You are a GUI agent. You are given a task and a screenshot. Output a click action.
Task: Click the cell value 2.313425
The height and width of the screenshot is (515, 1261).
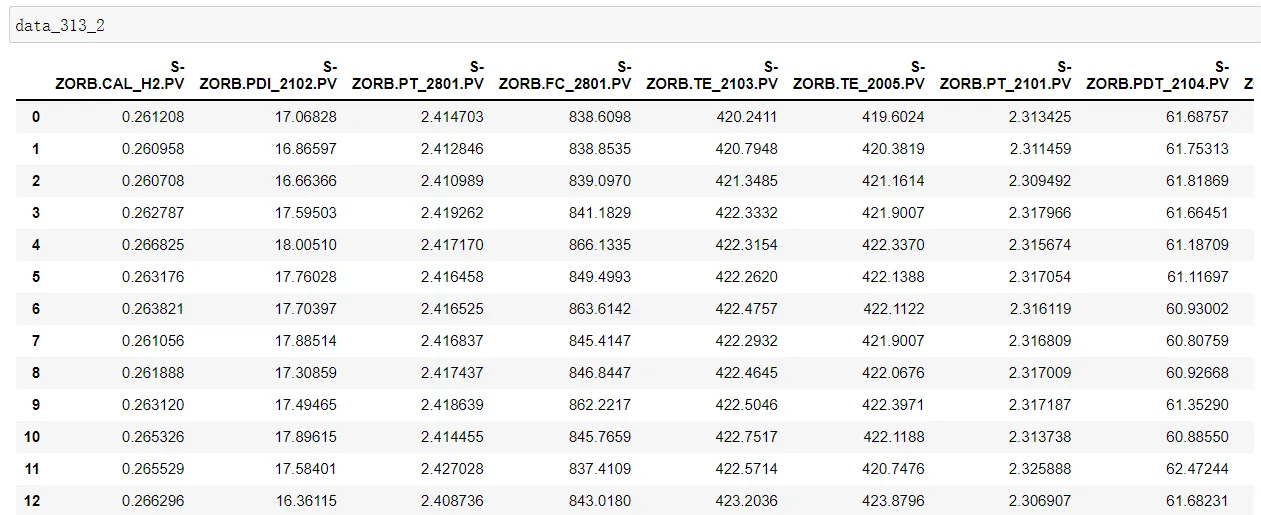coord(1040,117)
